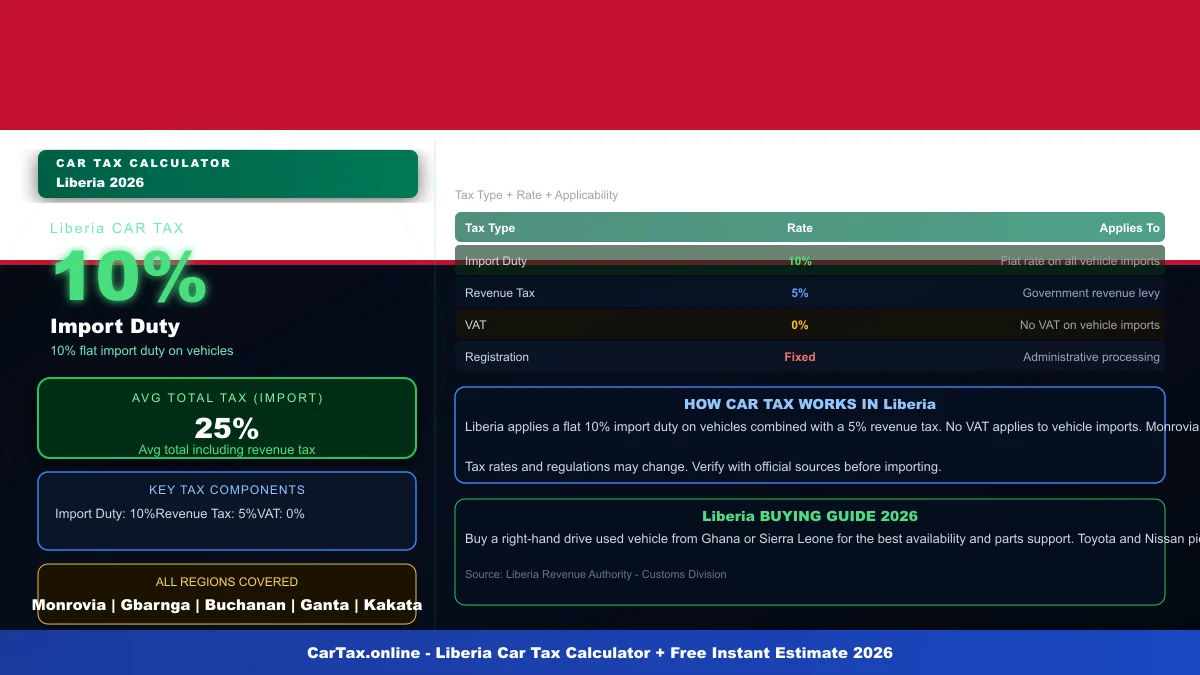Click 'Avg total including revenue tax' caption
This screenshot has height=675, width=1200.
coord(227,450)
